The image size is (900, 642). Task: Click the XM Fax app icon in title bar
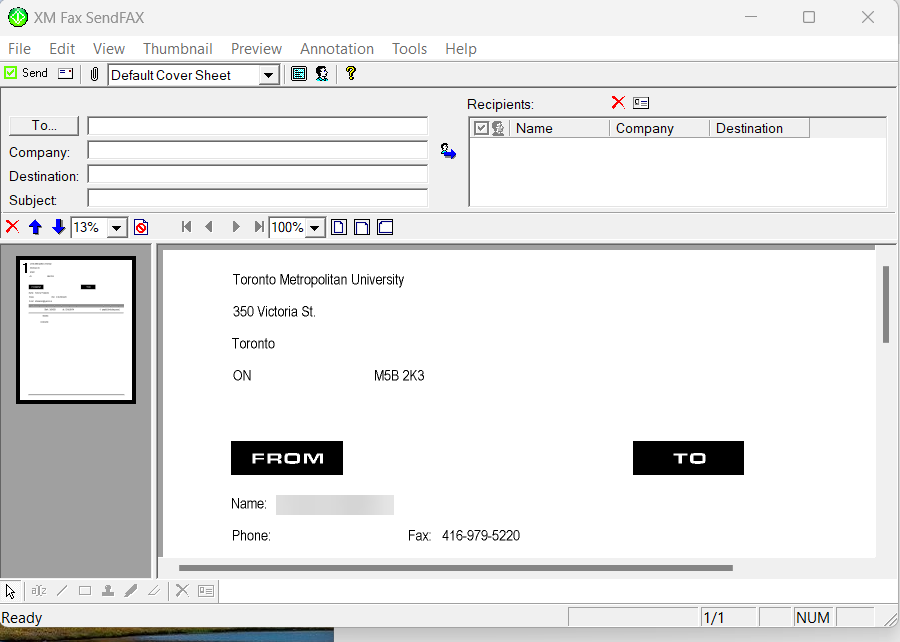click(18, 17)
